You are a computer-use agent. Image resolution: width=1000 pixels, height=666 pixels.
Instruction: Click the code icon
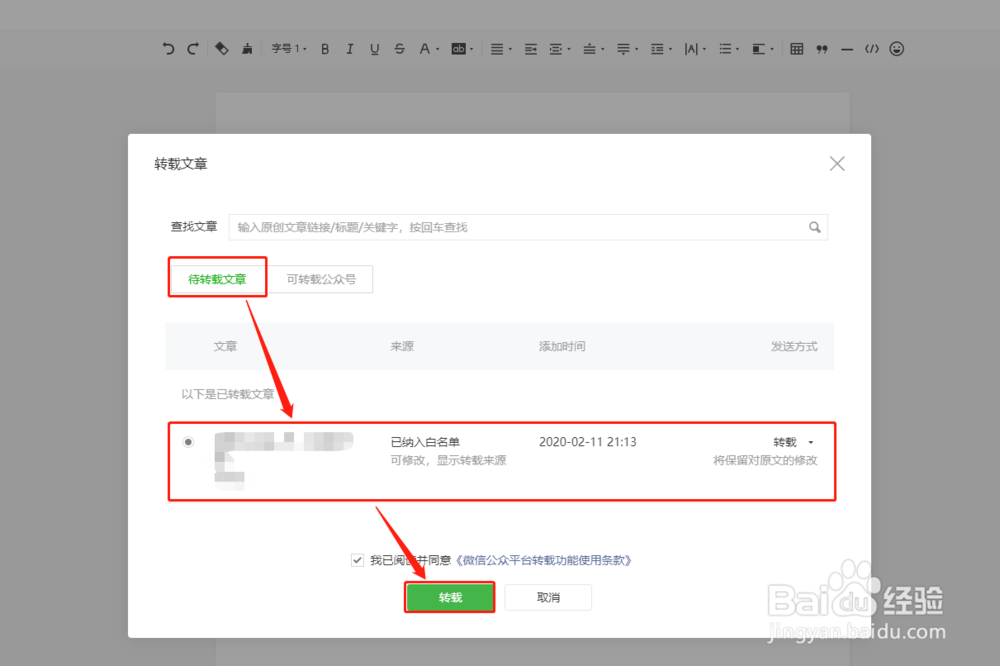(872, 49)
